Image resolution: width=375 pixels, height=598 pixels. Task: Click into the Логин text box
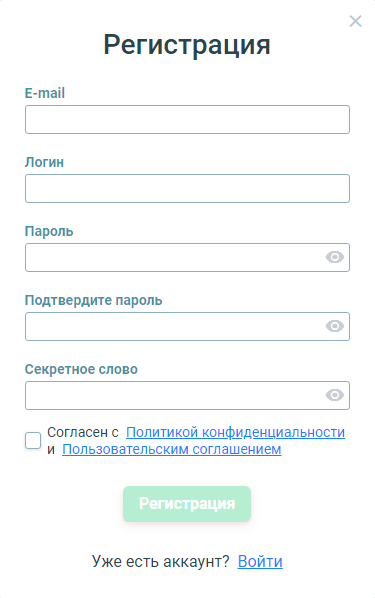187,188
